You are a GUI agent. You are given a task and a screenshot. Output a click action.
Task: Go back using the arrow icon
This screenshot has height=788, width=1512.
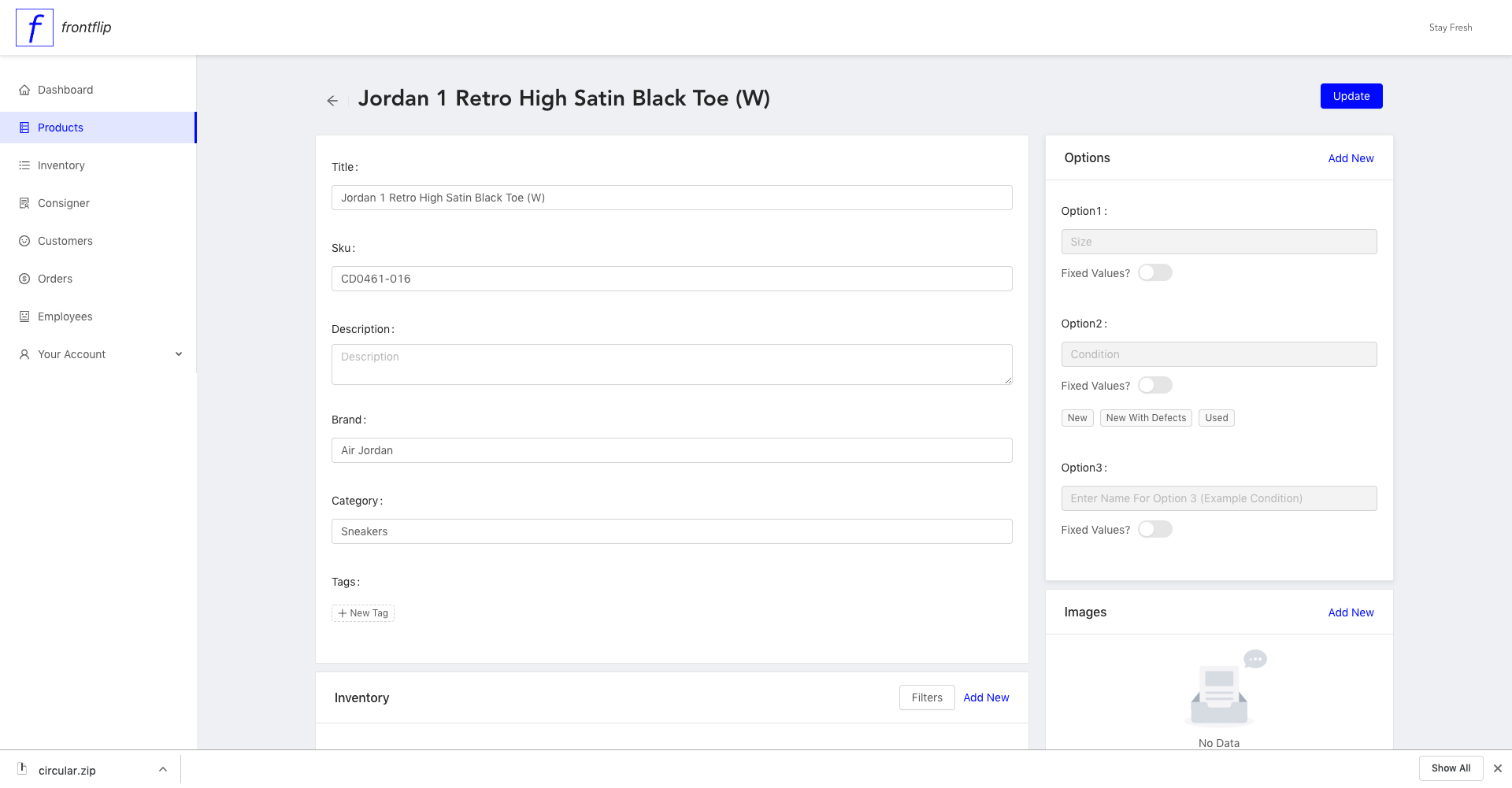(332, 101)
